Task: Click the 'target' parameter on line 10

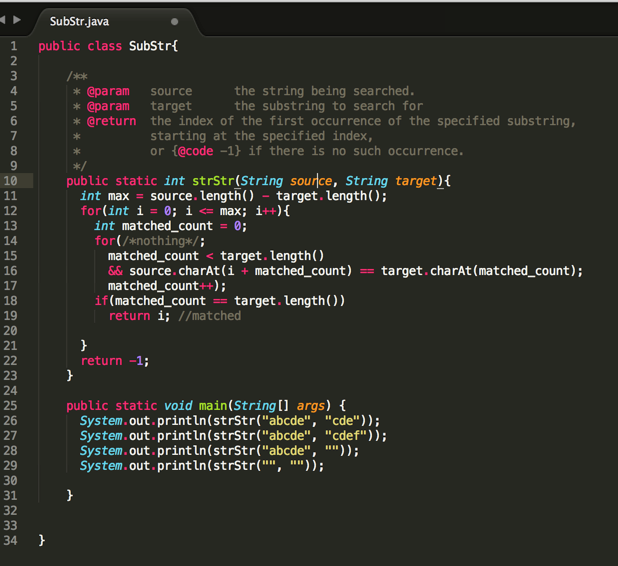Action: [x=416, y=181]
